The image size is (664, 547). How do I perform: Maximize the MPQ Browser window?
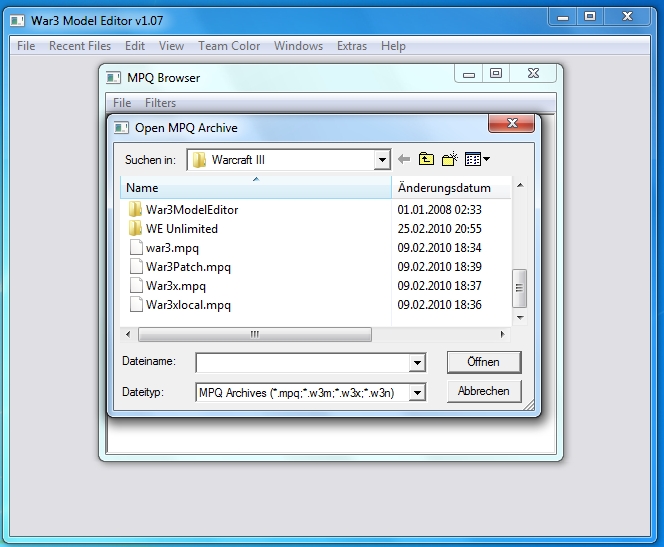point(496,73)
